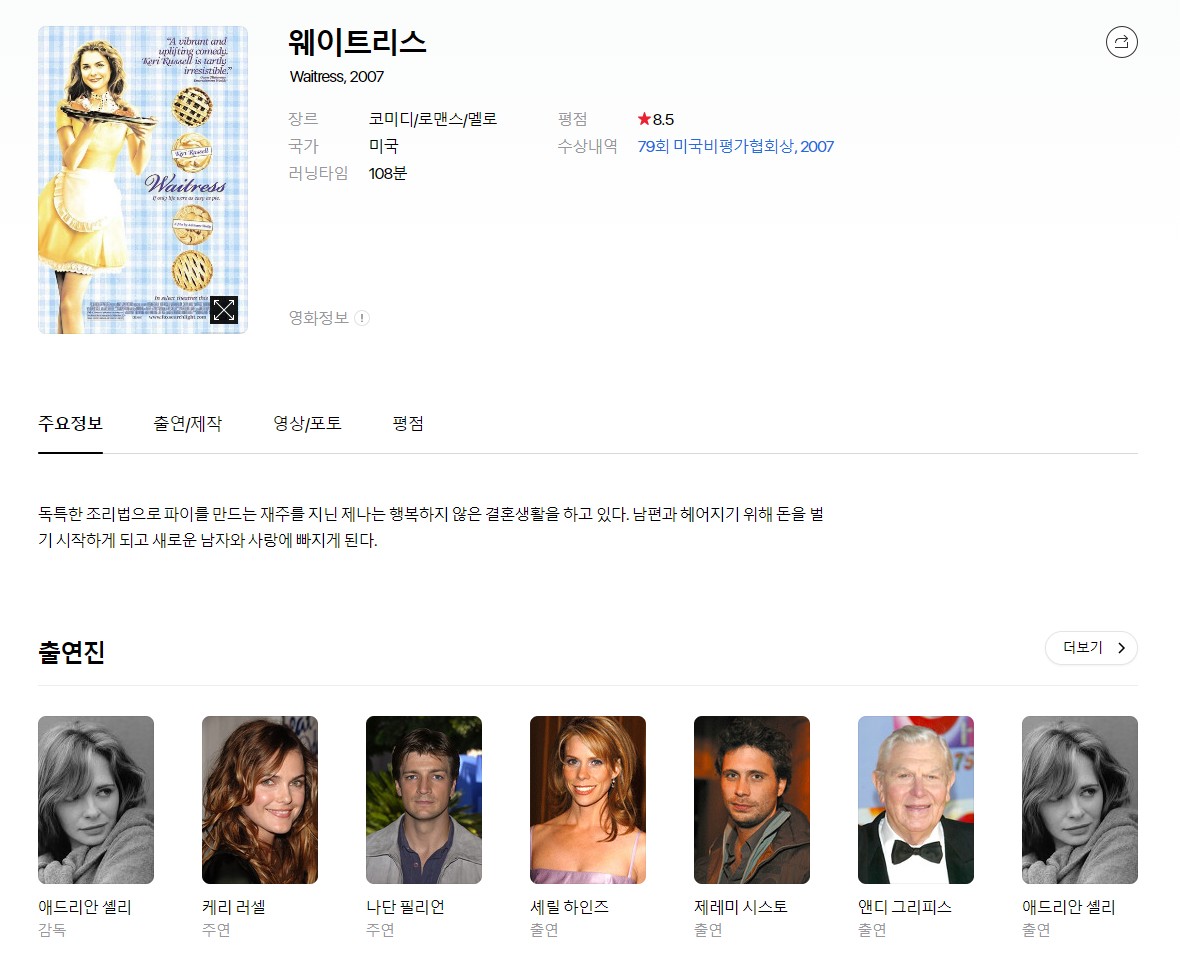This screenshot has height=957, width=1180.
Task: Click the 79회 미국비평가협회상 award link
Action: click(x=735, y=146)
